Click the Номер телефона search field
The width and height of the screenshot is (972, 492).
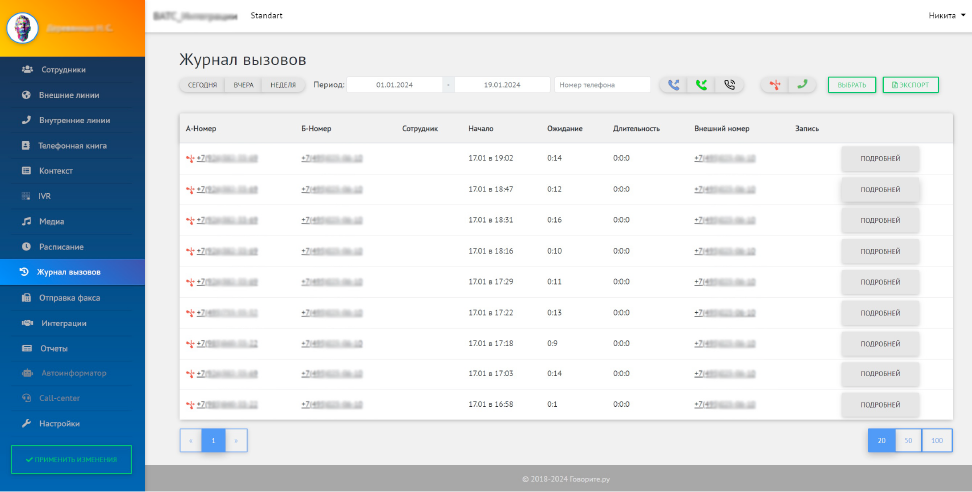[602, 85]
